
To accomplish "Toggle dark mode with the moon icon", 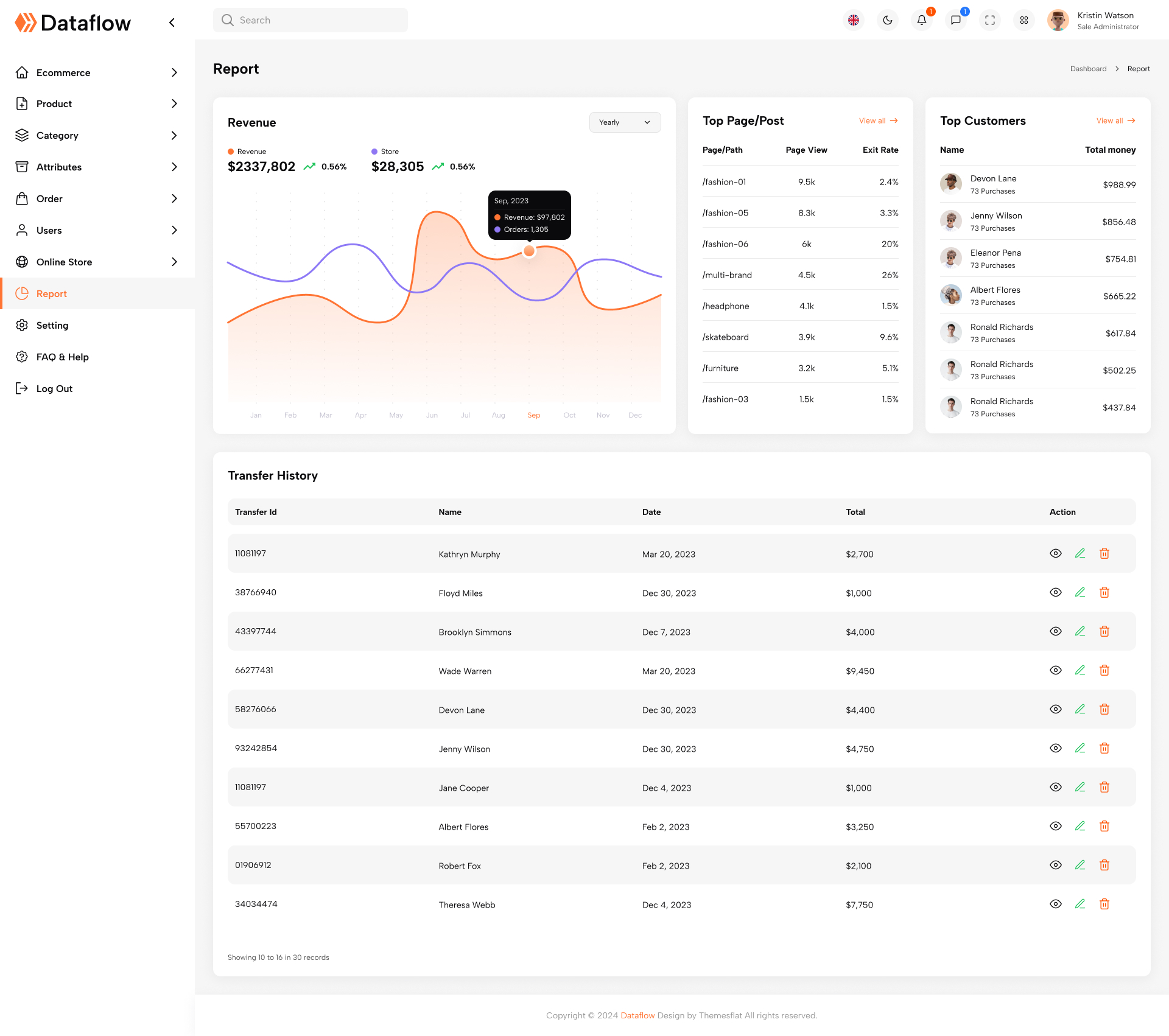I will [x=887, y=20].
